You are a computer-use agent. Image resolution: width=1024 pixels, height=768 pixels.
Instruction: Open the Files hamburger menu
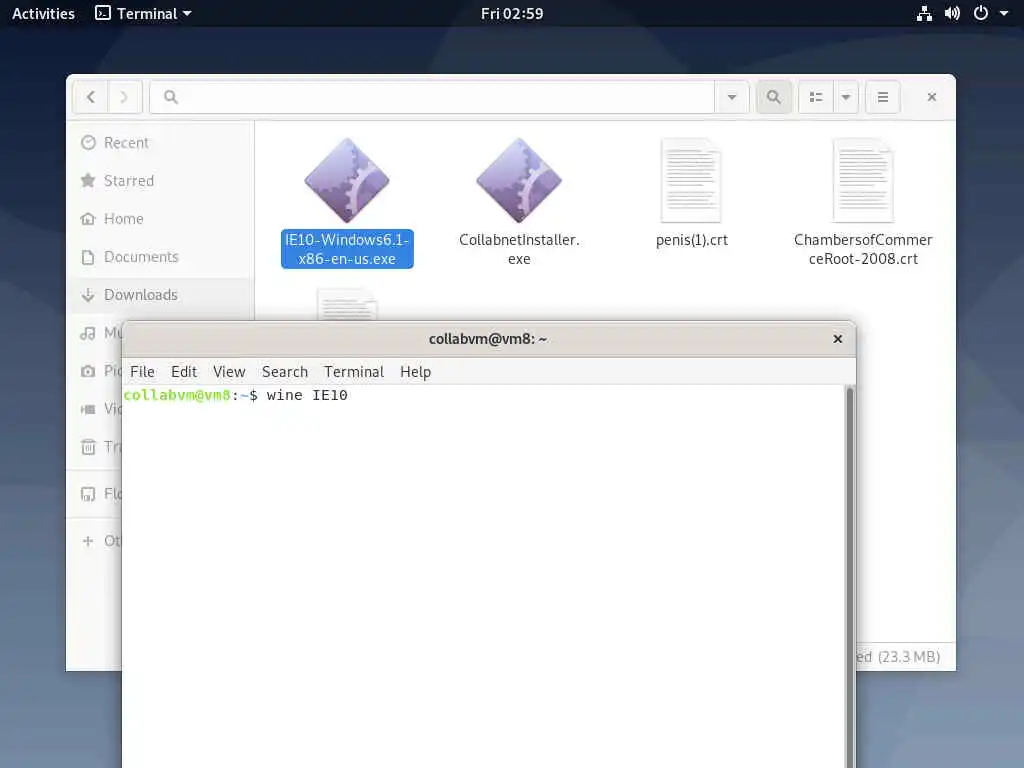(x=883, y=97)
